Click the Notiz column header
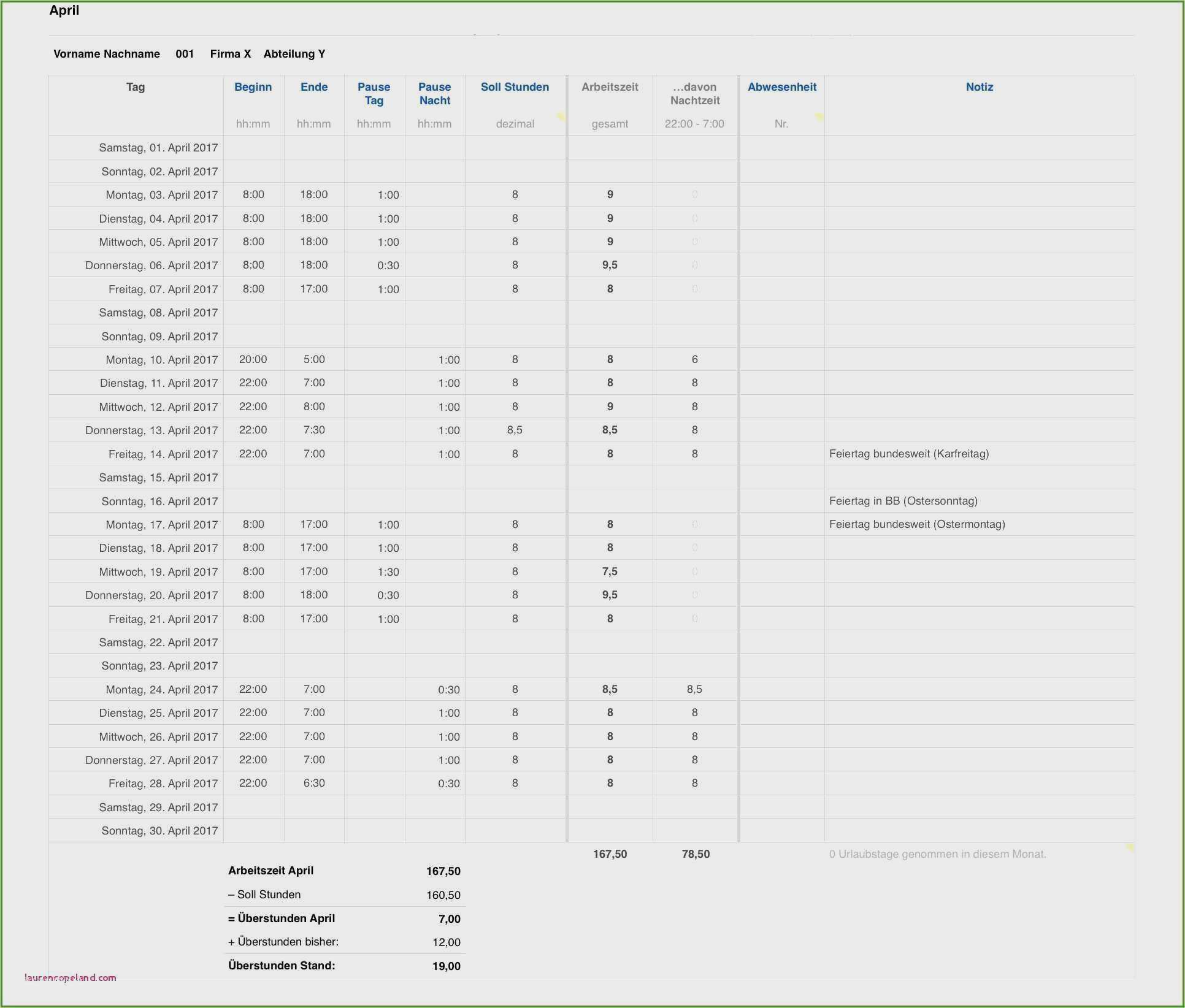1185x1008 pixels. coord(979,87)
